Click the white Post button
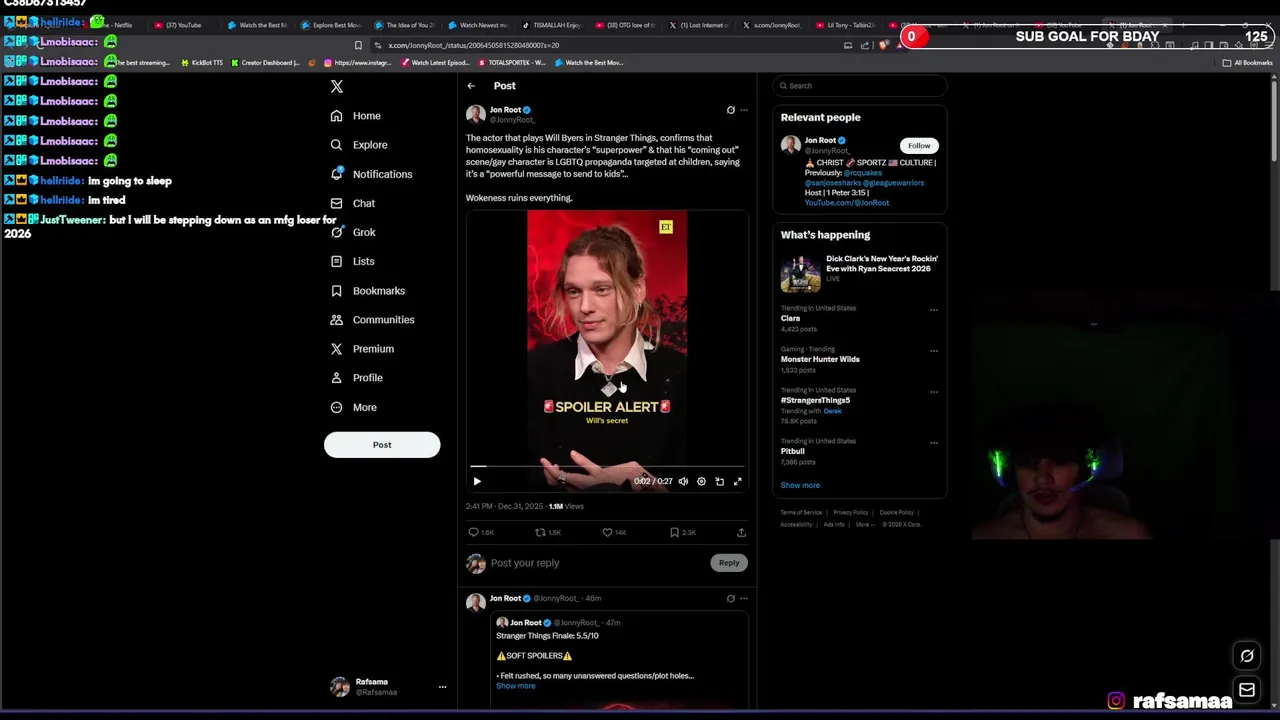Viewport: 1280px width, 720px height. click(x=382, y=445)
